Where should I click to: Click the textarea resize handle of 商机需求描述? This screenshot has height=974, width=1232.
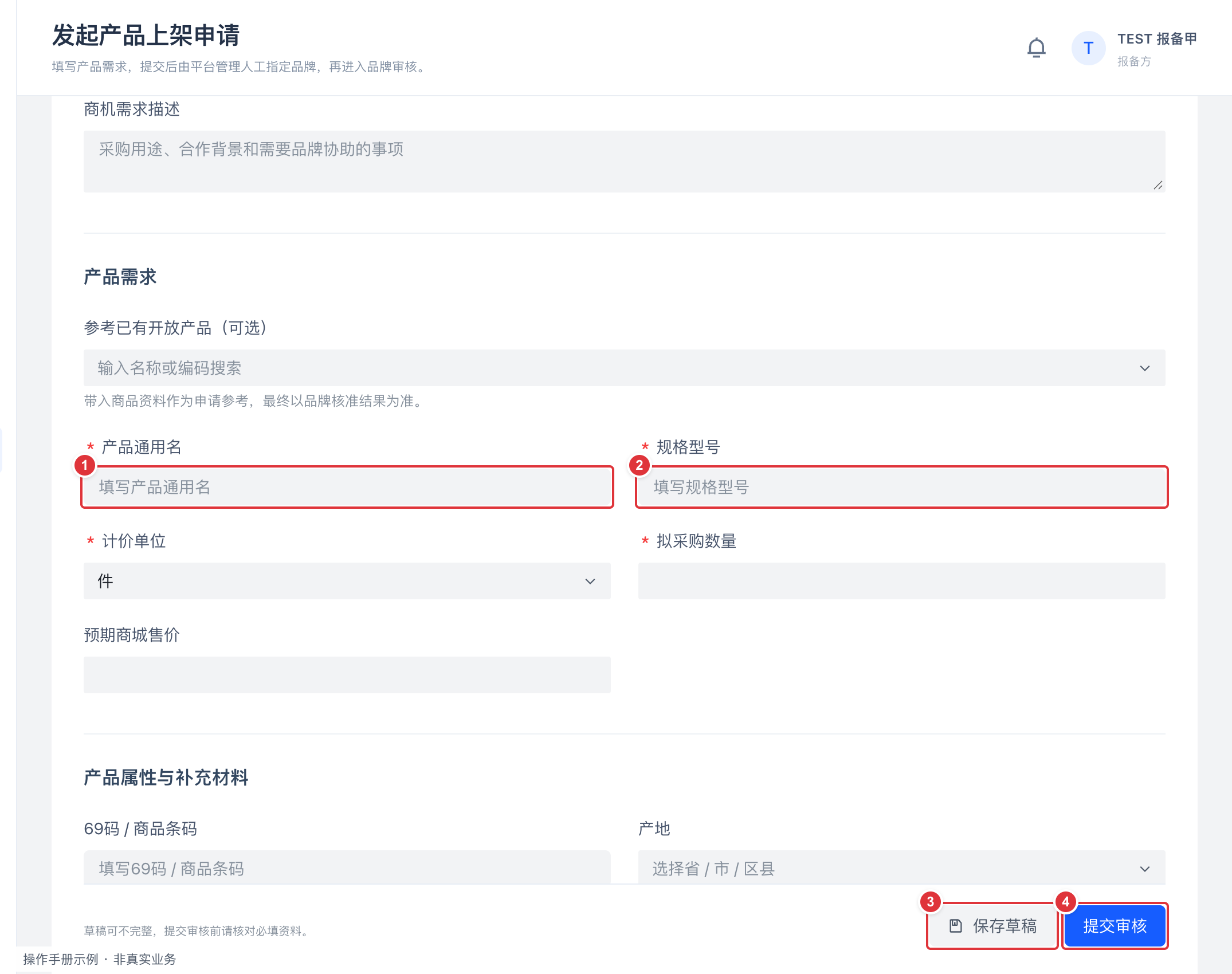tap(1158, 184)
